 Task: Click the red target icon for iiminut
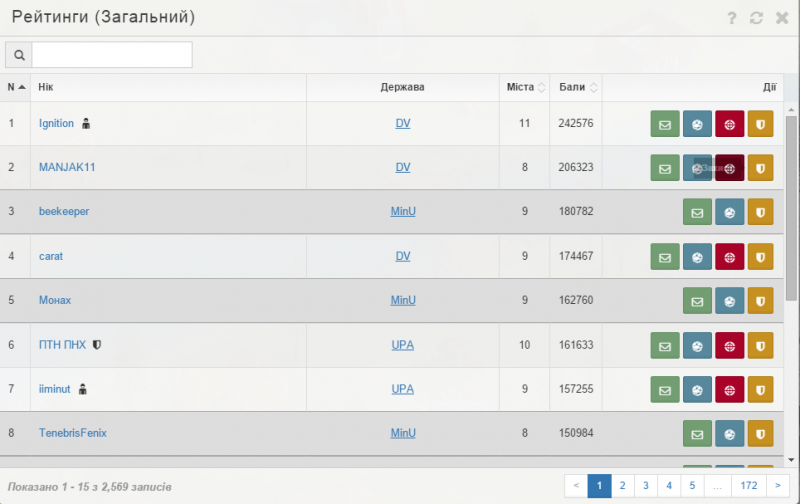point(729,389)
